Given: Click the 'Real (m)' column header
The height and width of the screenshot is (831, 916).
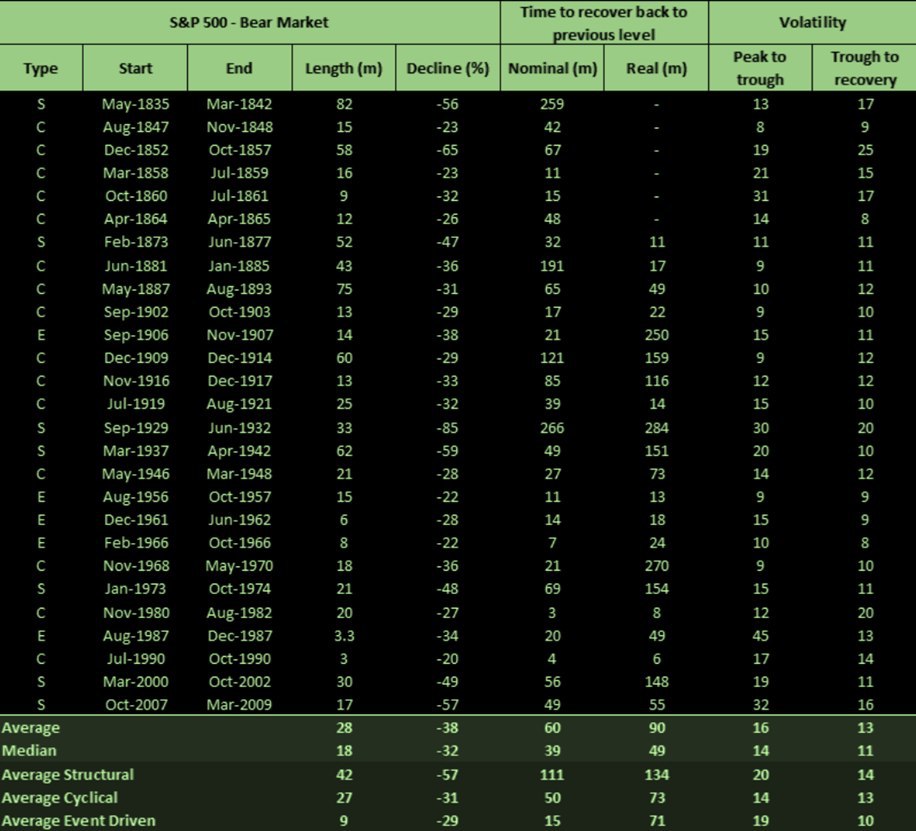Looking at the screenshot, I should coord(656,68).
